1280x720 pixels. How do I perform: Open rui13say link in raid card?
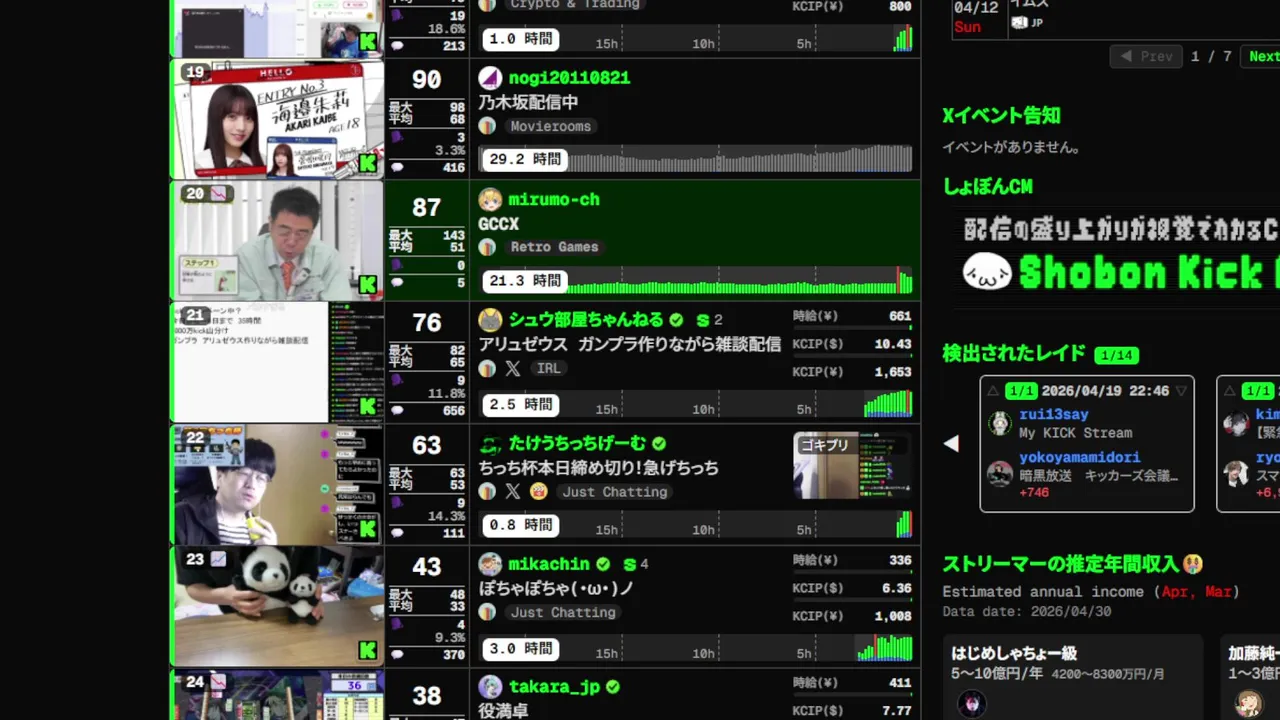(1054, 415)
